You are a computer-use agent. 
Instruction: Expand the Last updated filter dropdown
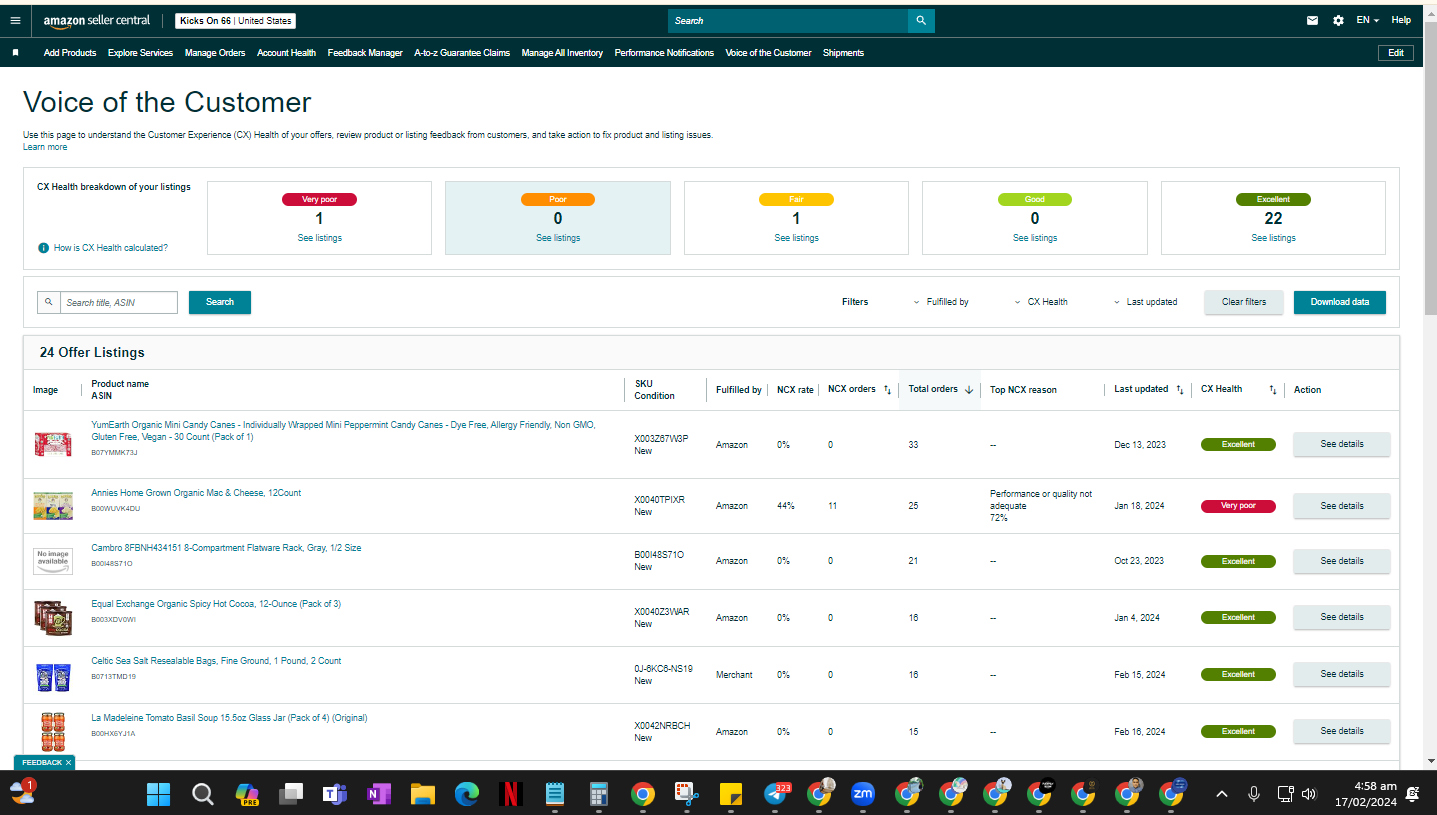click(1145, 302)
